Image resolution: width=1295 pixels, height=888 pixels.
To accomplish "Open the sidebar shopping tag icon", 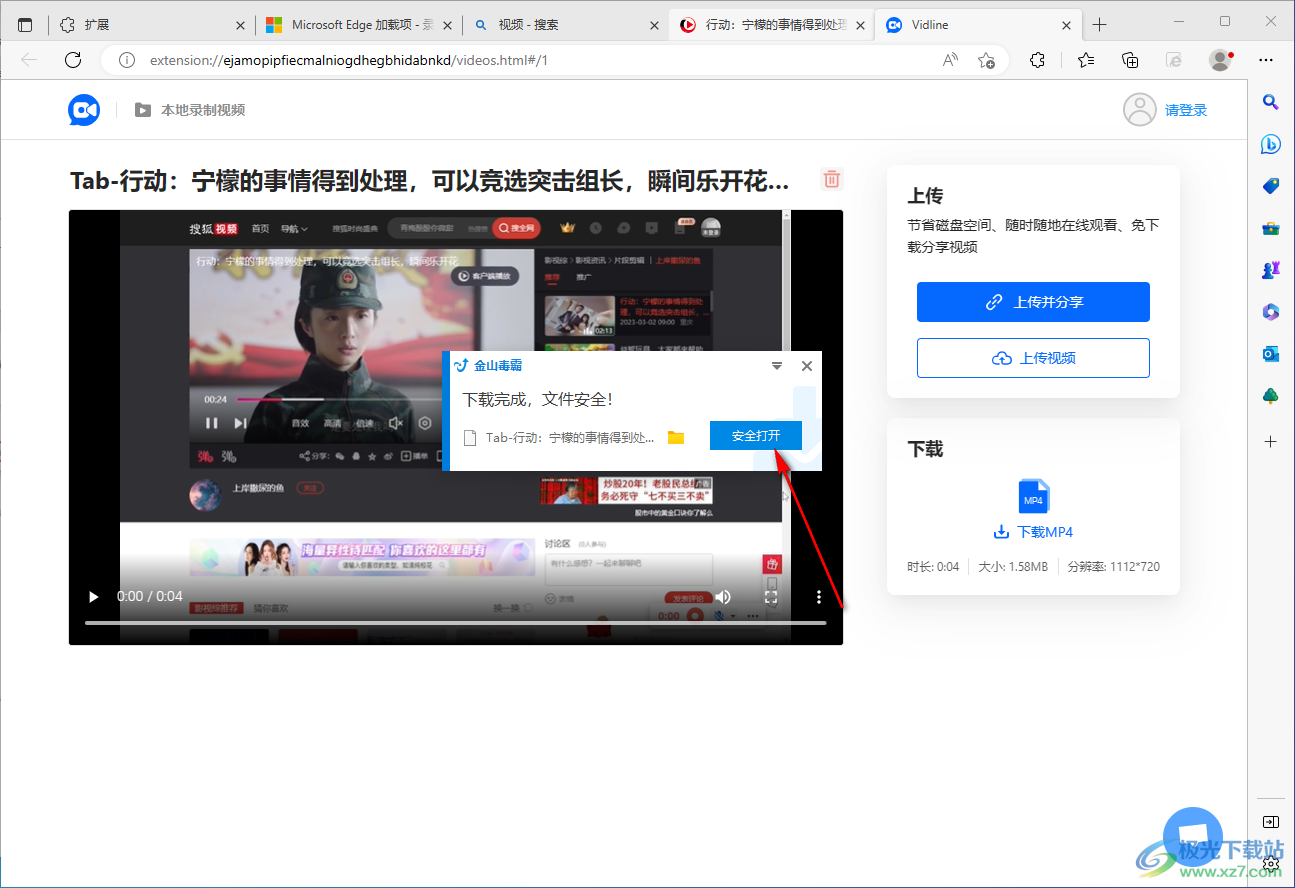I will click(1271, 186).
